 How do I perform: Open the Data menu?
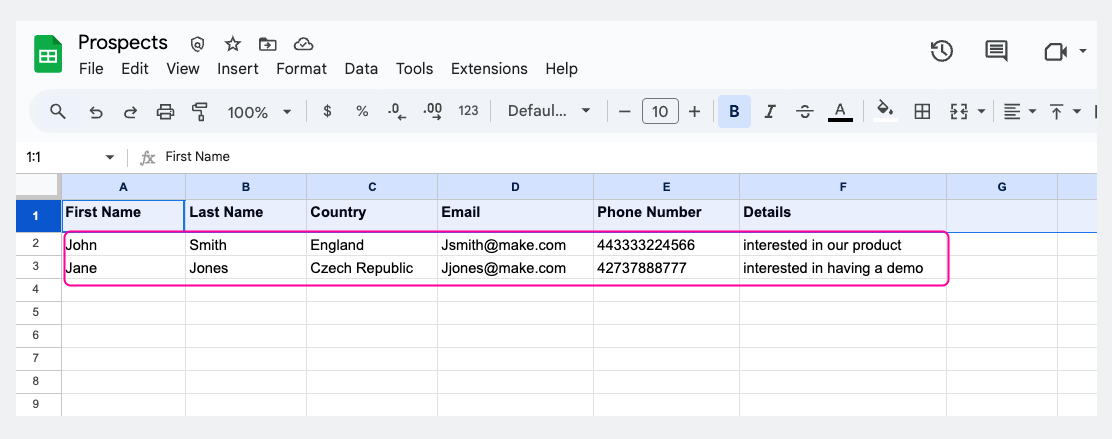pyautogui.click(x=361, y=69)
